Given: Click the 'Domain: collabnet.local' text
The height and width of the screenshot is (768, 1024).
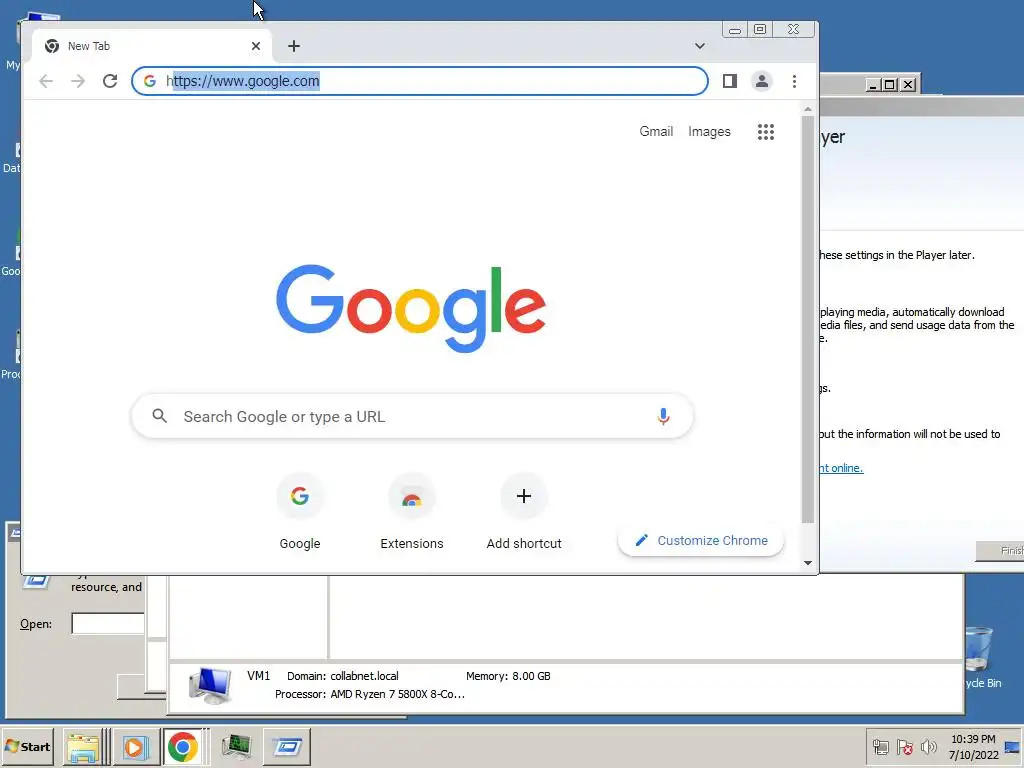Looking at the screenshot, I should click(342, 676).
